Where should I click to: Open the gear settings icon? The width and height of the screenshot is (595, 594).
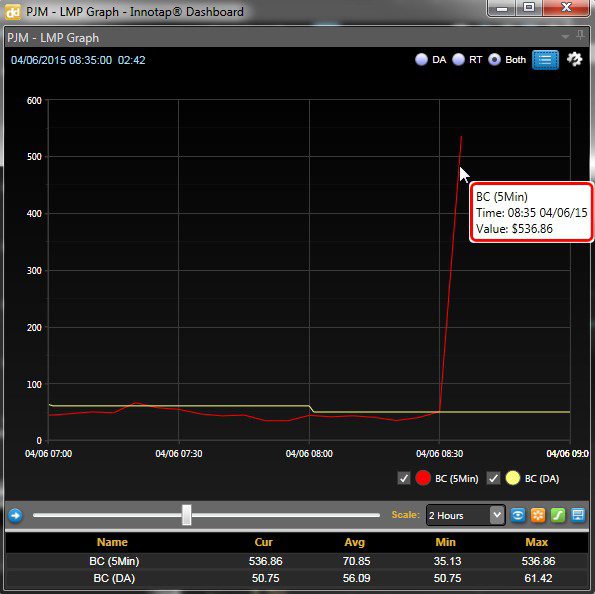[575, 59]
